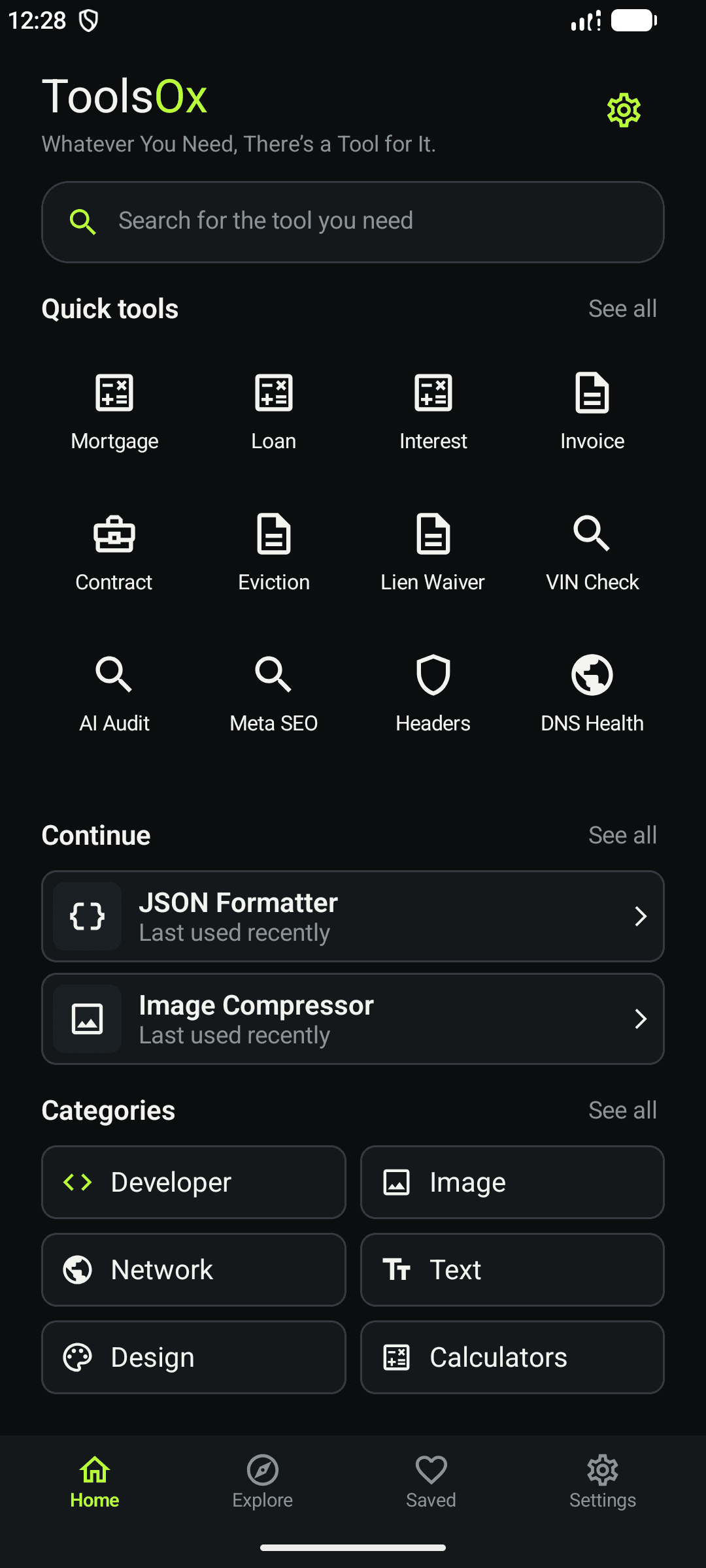Click the ToolsOx app title

124,97
